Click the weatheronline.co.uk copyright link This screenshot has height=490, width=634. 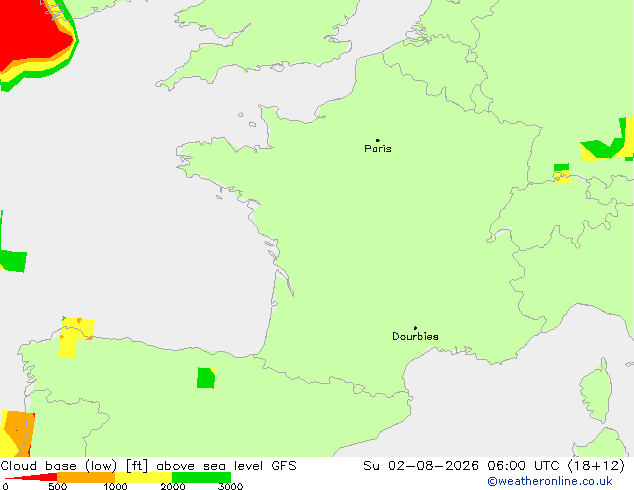(550, 481)
